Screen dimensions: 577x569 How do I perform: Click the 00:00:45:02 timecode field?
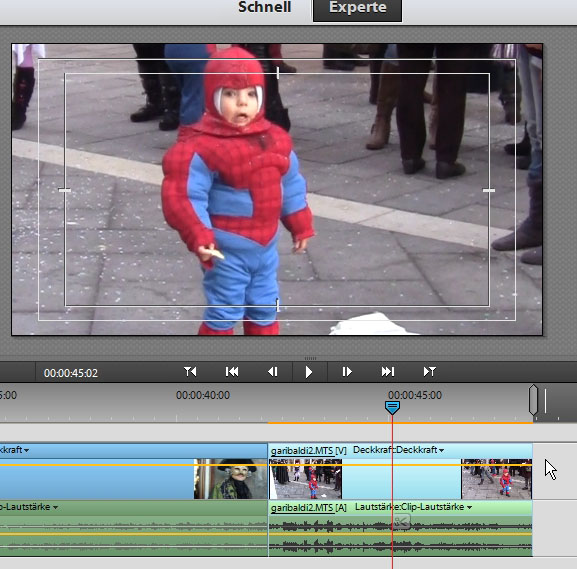(x=71, y=373)
